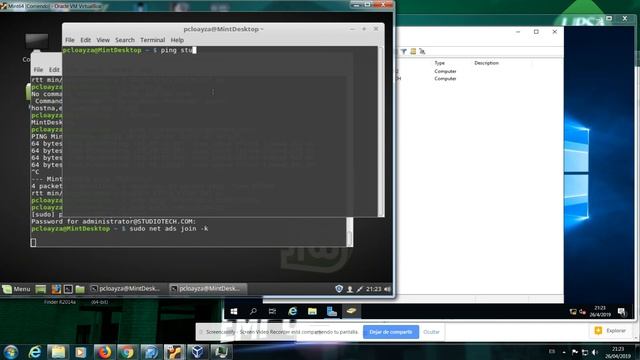Open the Help menu in the front terminal
The height and width of the screenshot is (360, 640).
click(x=177, y=40)
